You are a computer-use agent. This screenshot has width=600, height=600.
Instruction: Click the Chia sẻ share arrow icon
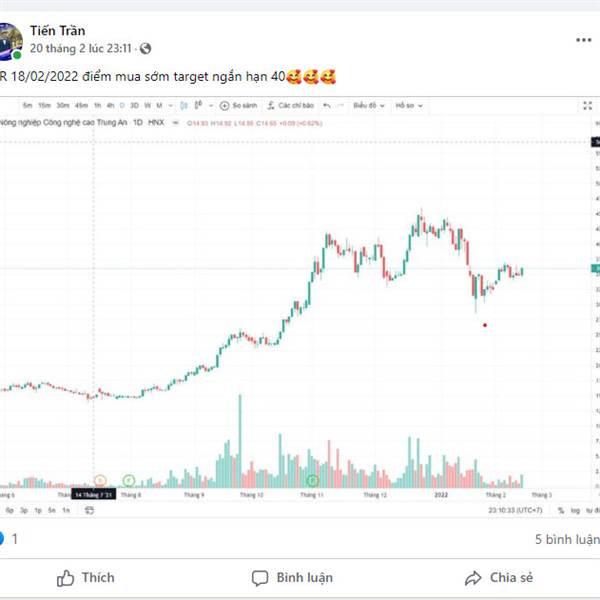(473, 578)
